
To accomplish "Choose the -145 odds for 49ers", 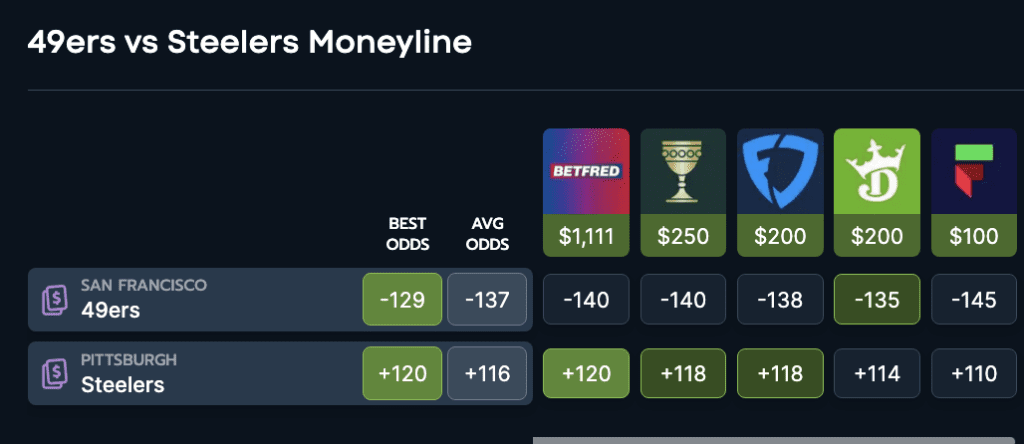I will coord(973,299).
